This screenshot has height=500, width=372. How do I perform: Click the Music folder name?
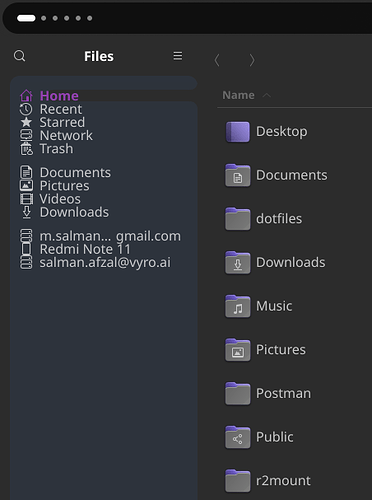[274, 306]
